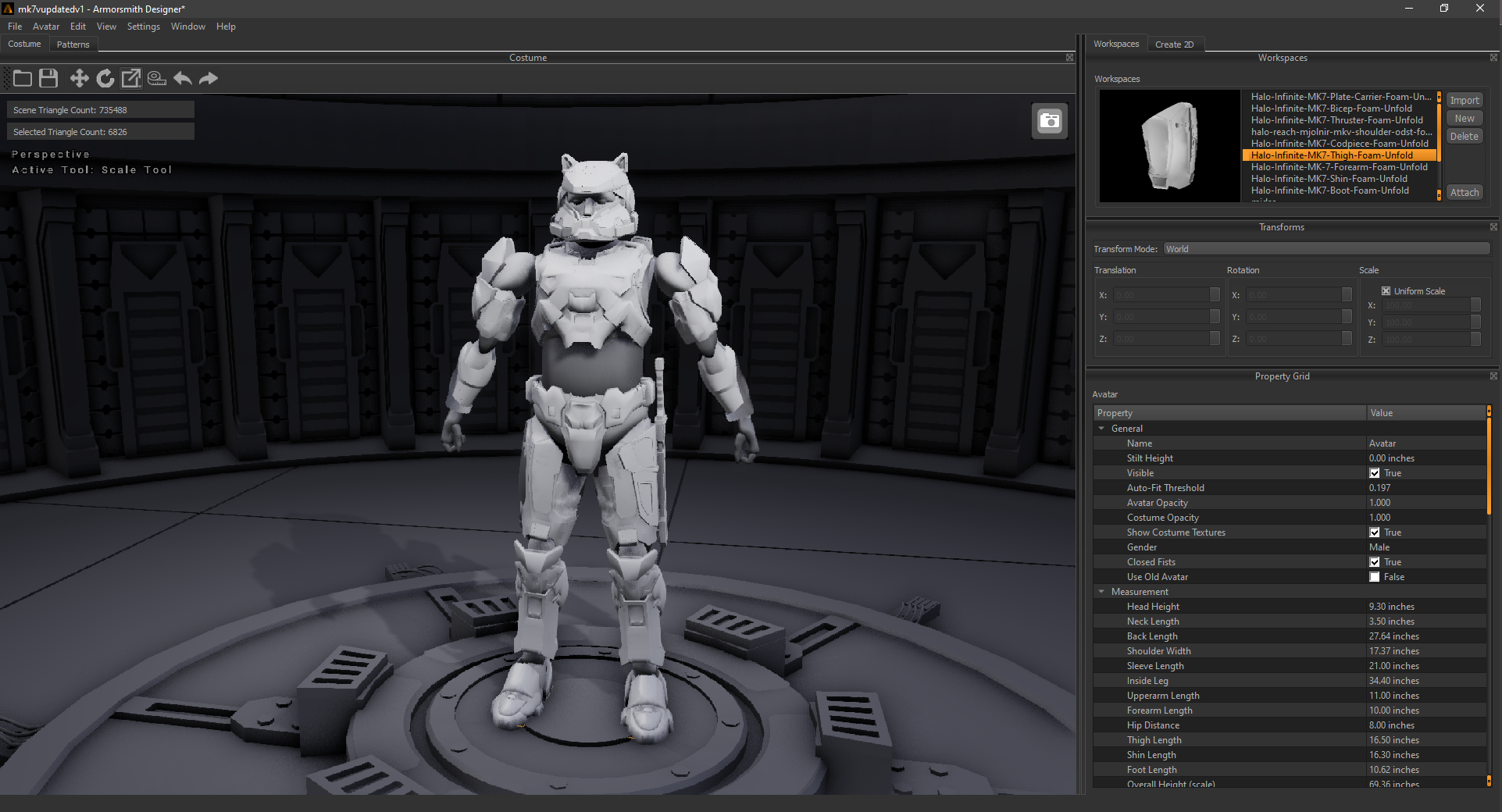Click the Delete workspace button

click(x=1465, y=136)
